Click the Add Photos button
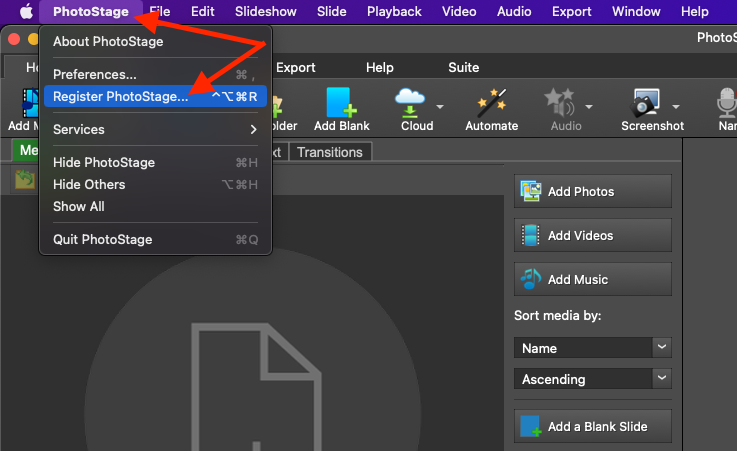This screenshot has width=737, height=451. tap(592, 192)
